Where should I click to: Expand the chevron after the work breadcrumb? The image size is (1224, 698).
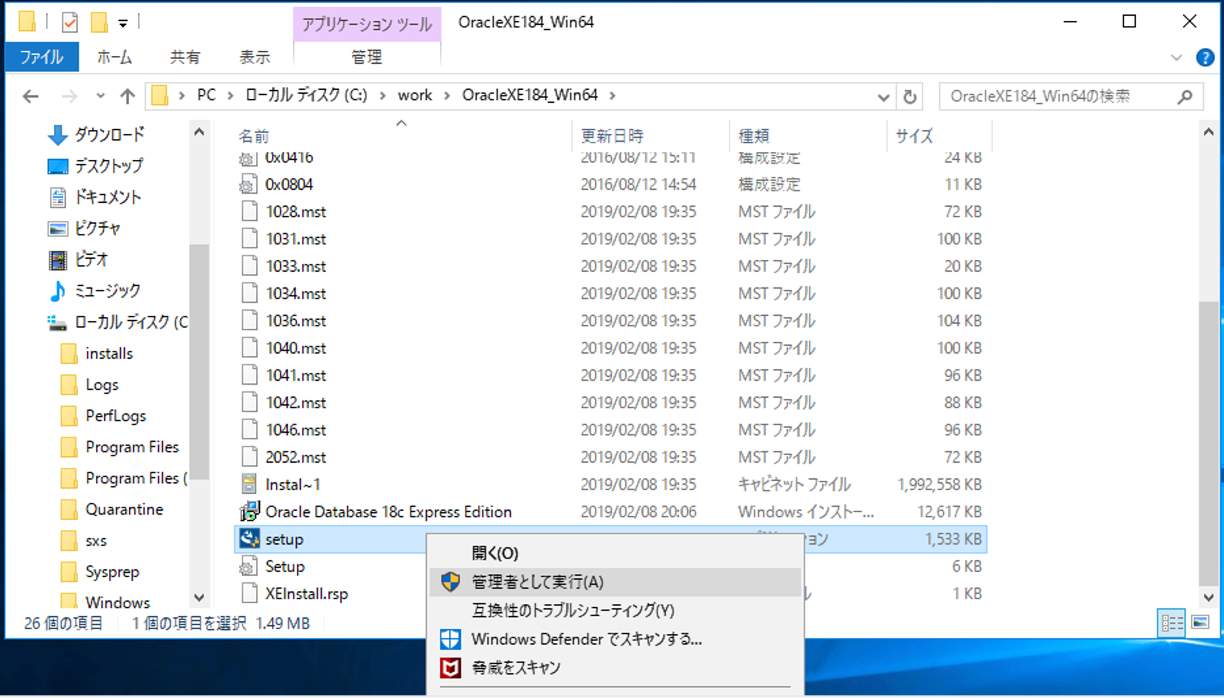(x=447, y=96)
